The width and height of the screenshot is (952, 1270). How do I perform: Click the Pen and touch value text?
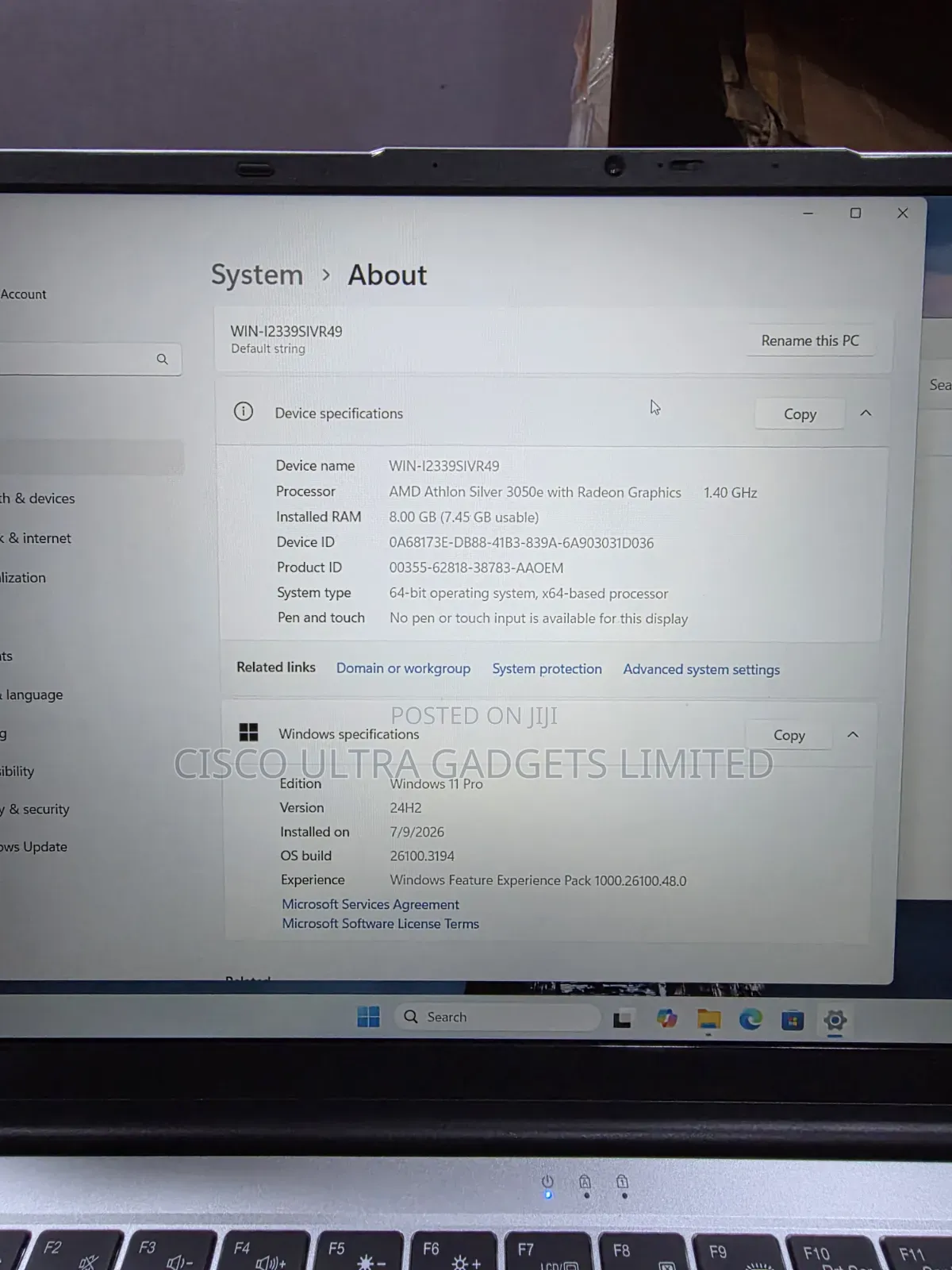tap(539, 618)
